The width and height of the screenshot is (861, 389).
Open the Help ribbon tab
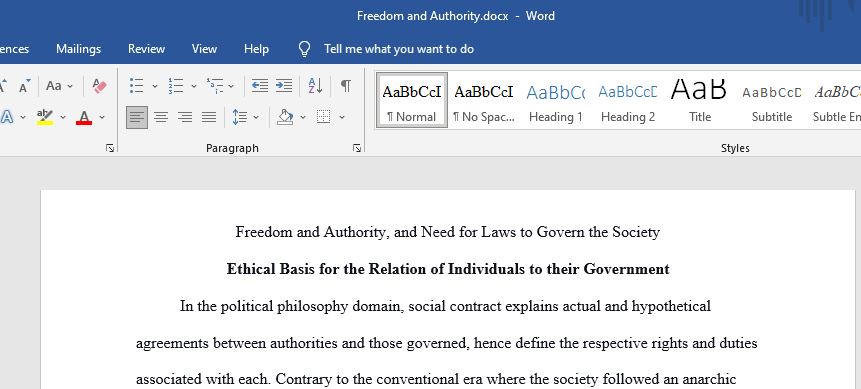[256, 49]
